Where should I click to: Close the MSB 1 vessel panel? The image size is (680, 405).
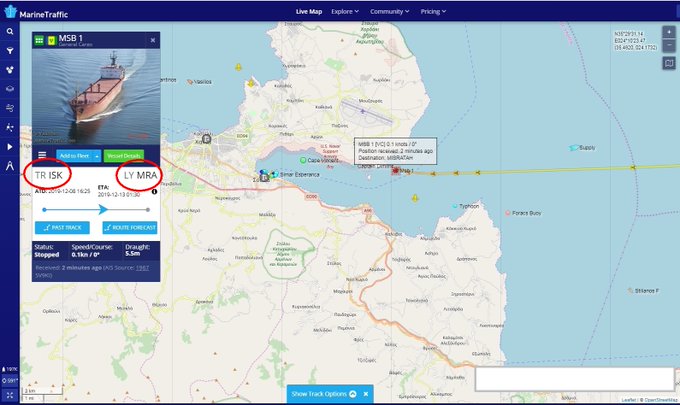(153, 40)
